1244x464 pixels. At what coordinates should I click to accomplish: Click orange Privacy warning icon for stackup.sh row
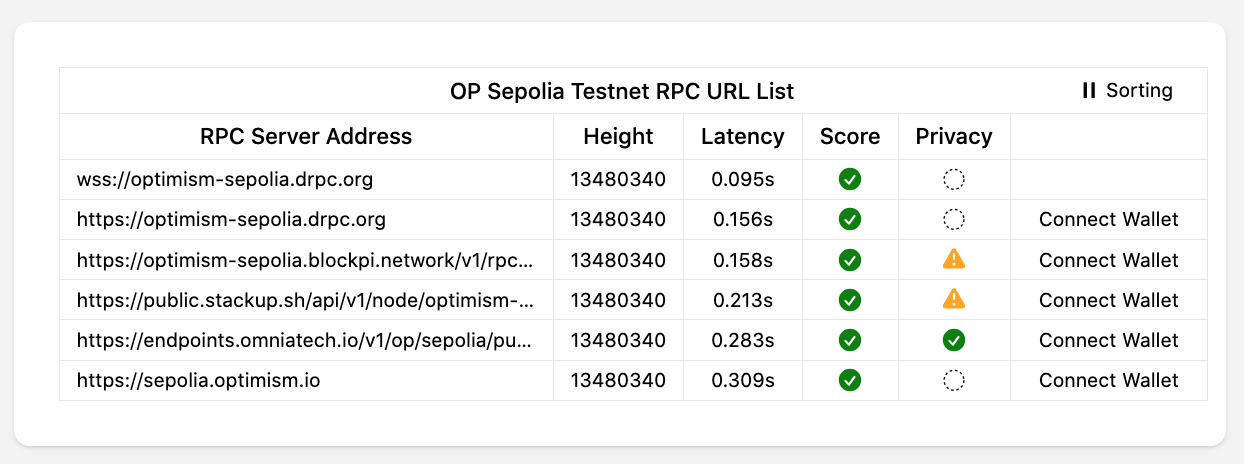pyautogui.click(x=954, y=299)
